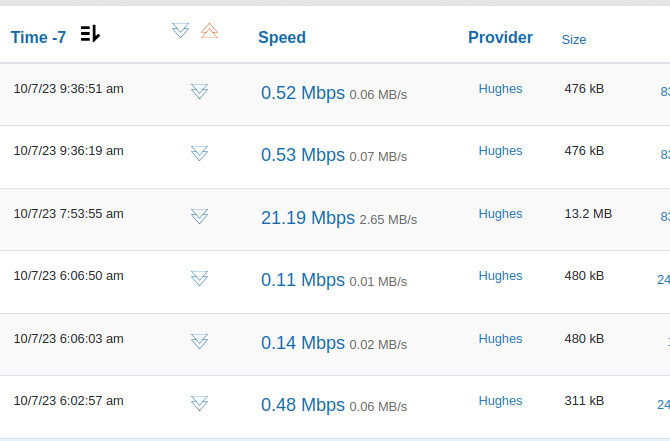
Task: Click the blue download filter icon in header
Action: click(x=180, y=31)
